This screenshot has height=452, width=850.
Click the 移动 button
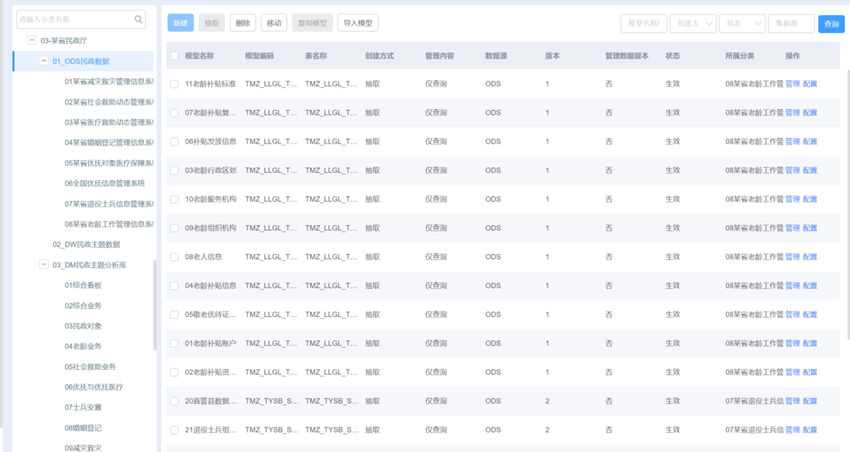point(274,23)
